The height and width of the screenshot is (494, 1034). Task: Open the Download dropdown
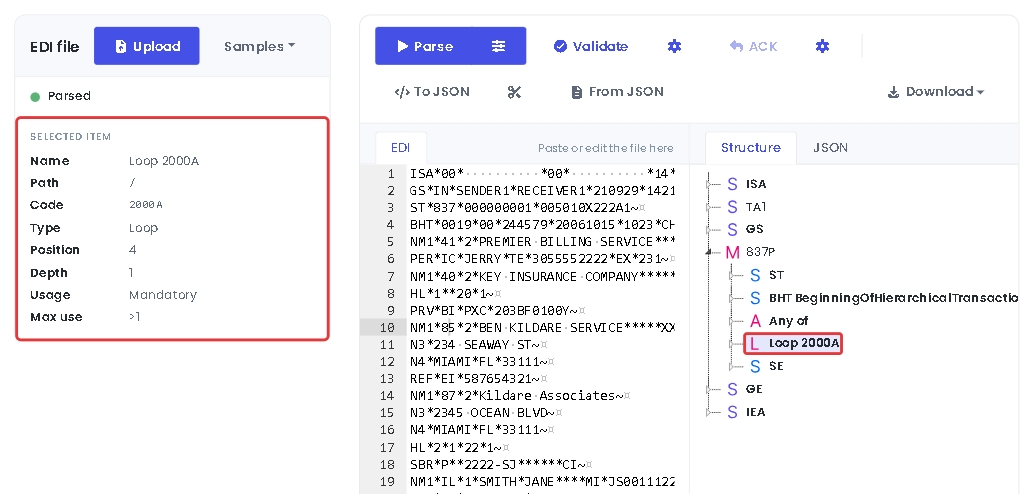pyautogui.click(x=936, y=92)
